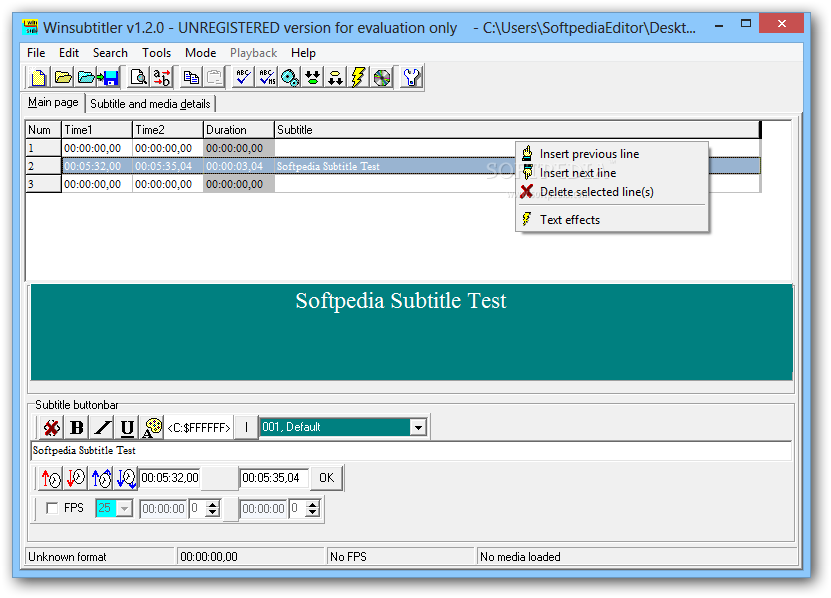Click the cyan disc with gears icon
The image size is (831, 598).
pyautogui.click(x=289, y=77)
